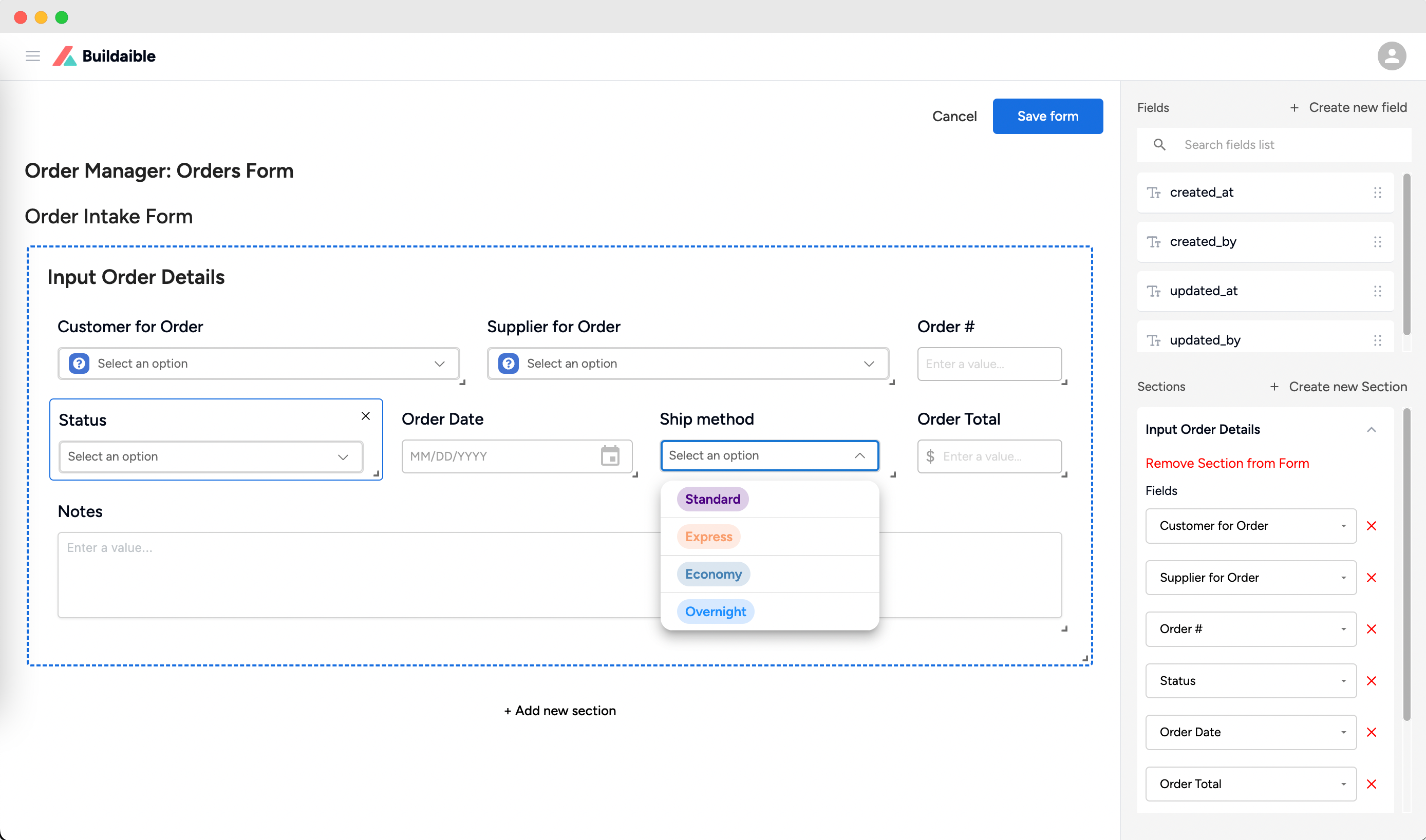Grab the drag handle for created_at

[1377, 193]
